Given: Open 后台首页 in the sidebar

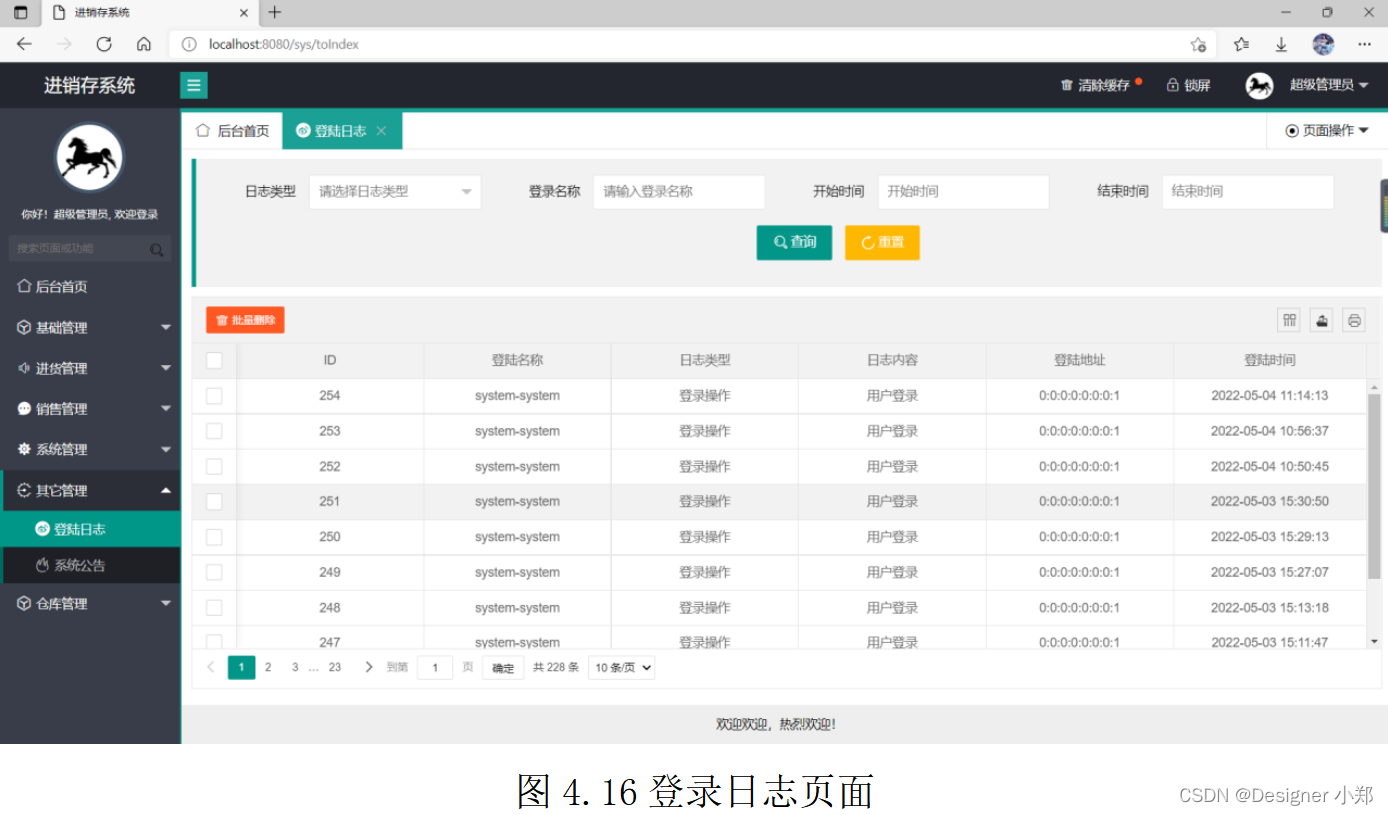Looking at the screenshot, I should [91, 286].
